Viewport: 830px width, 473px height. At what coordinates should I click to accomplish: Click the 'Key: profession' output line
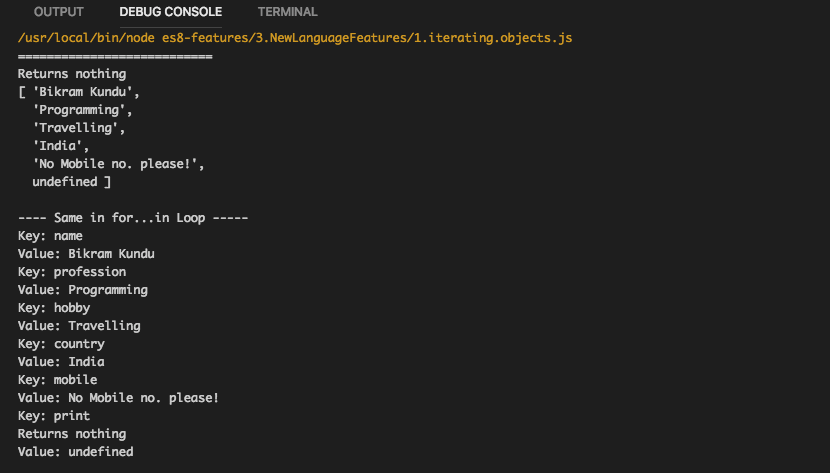72,272
